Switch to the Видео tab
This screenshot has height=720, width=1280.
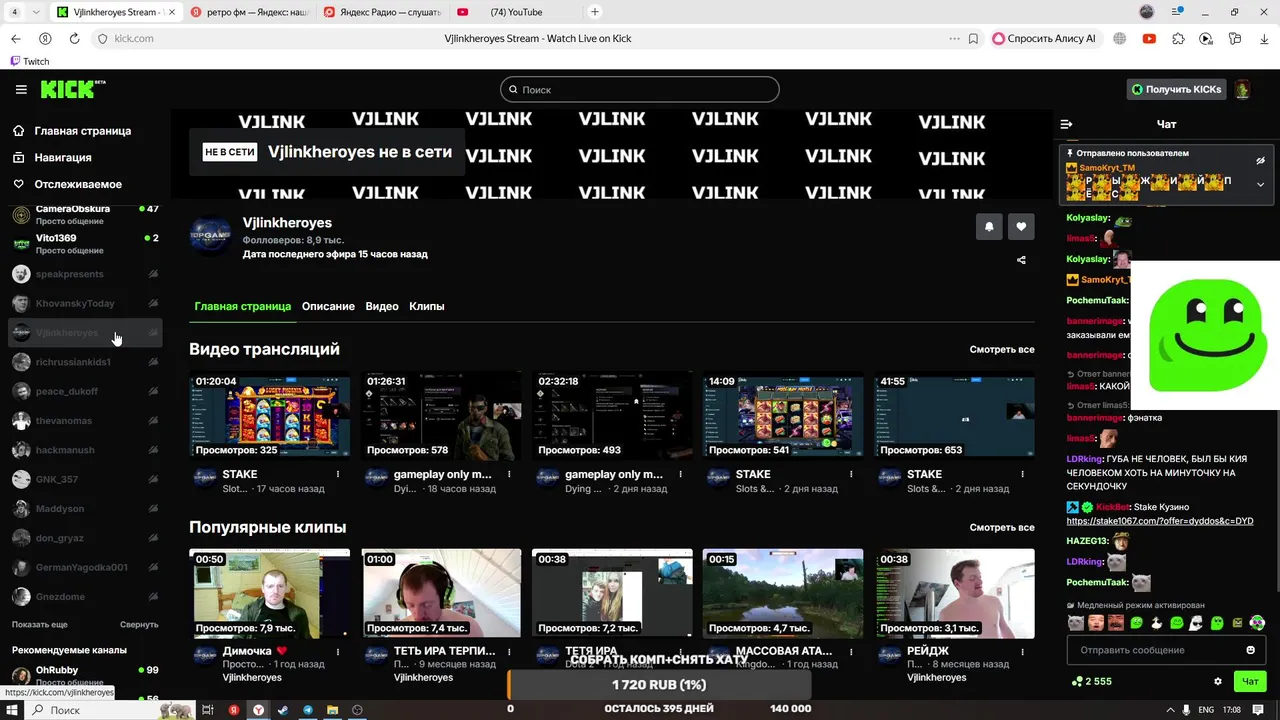382,306
